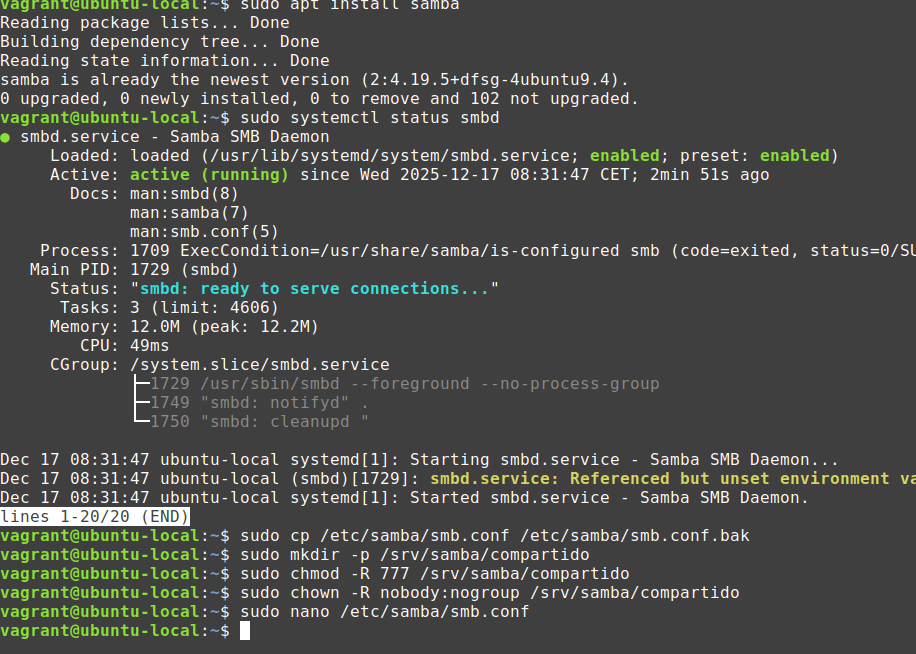Image resolution: width=916 pixels, height=654 pixels.
Task: Open the man:samba(7) docs reference
Action: pos(190,213)
